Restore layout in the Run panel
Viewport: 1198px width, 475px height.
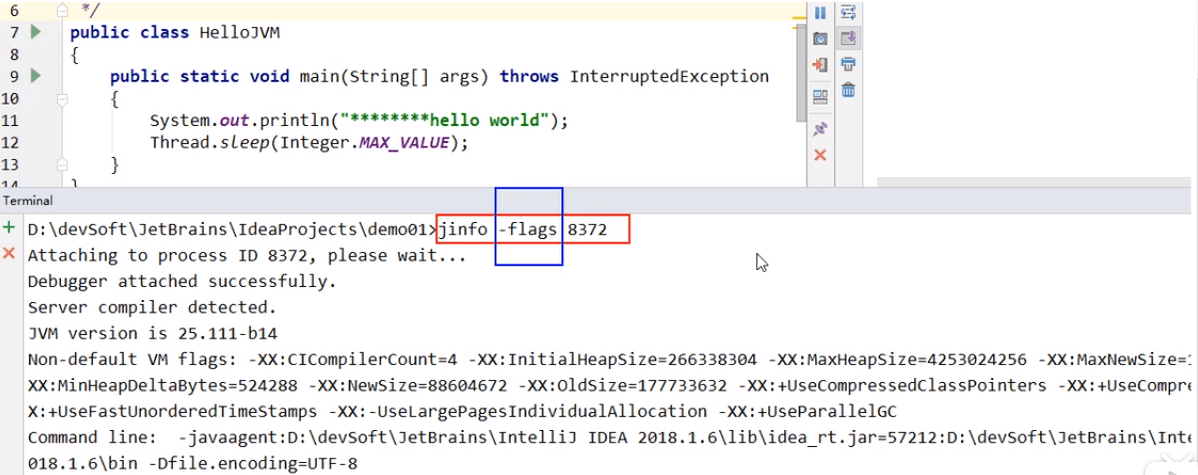pyautogui.click(x=820, y=97)
